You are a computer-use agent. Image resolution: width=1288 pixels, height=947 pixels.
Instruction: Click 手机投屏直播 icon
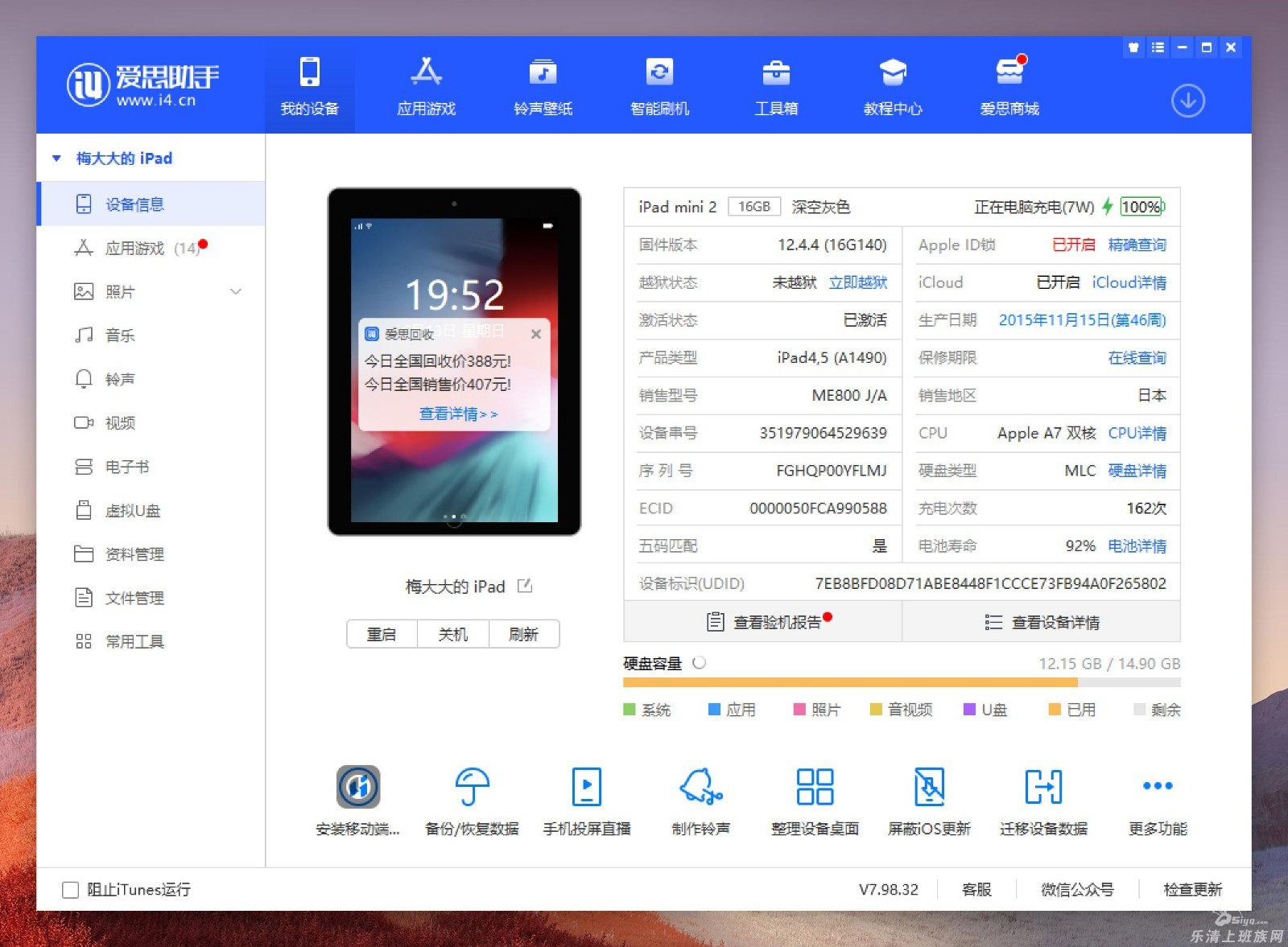pos(586,786)
